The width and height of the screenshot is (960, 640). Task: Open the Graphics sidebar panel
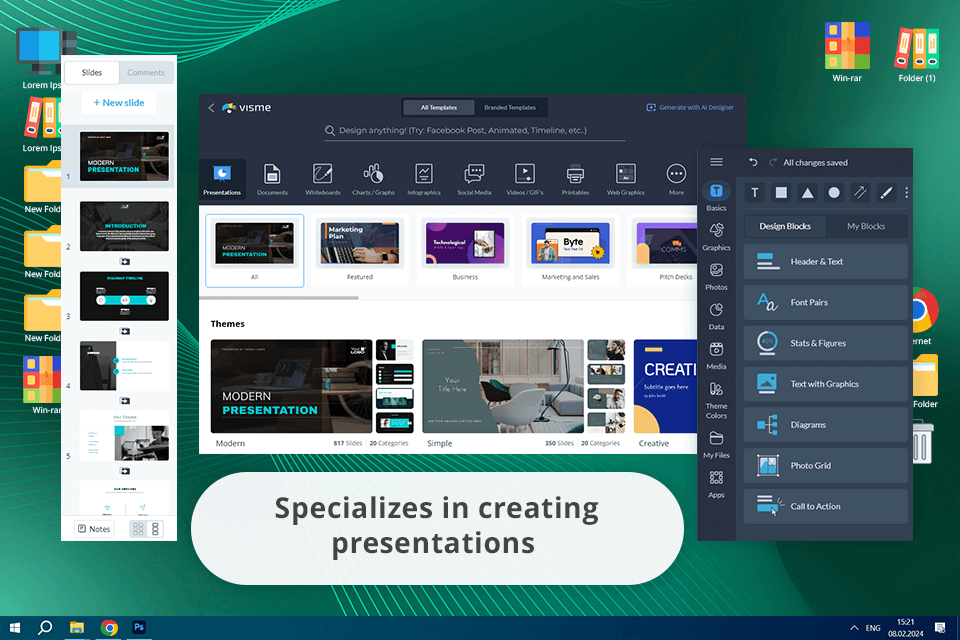tap(716, 237)
